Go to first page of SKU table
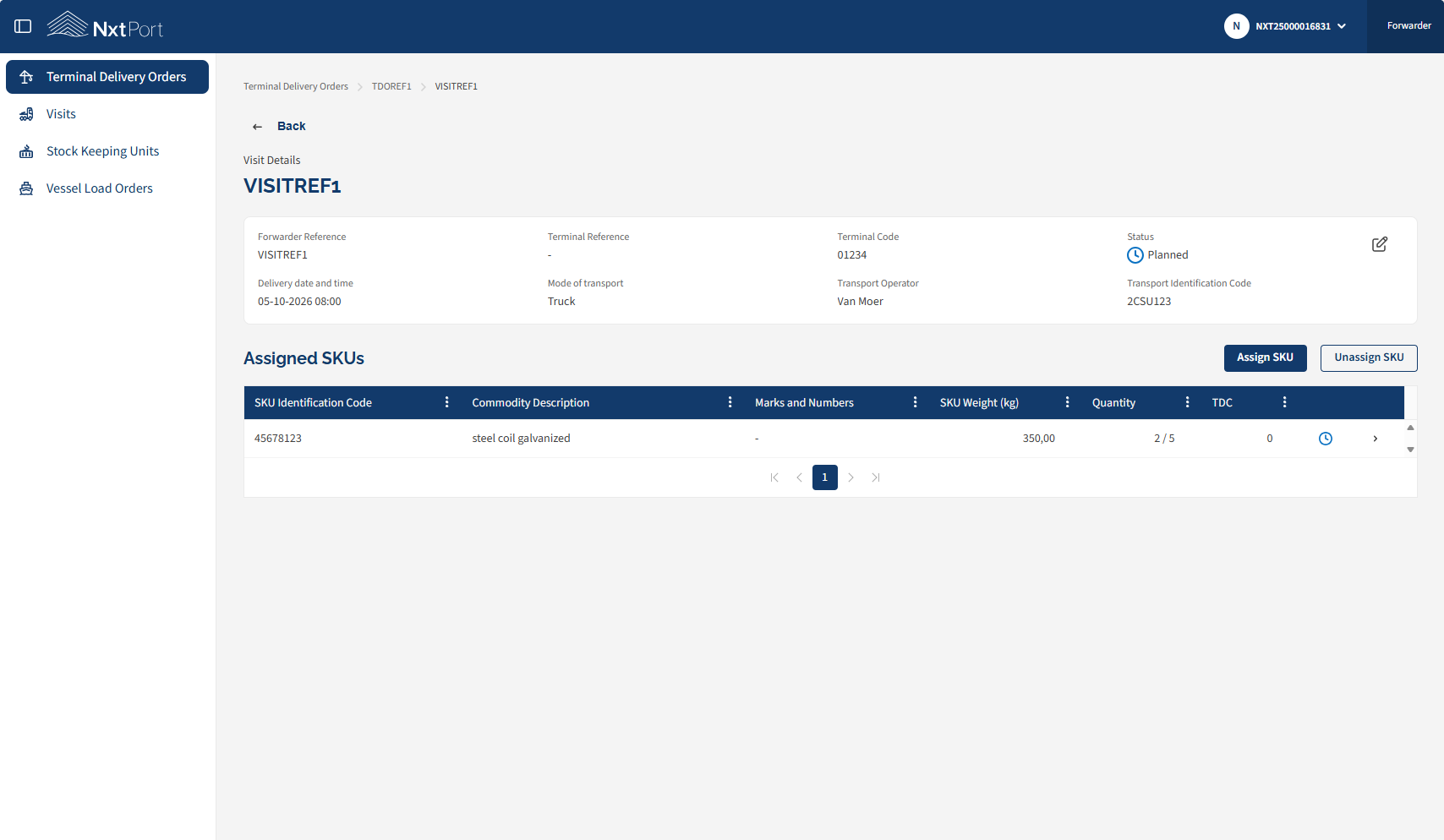The width and height of the screenshot is (1444, 840). (774, 477)
